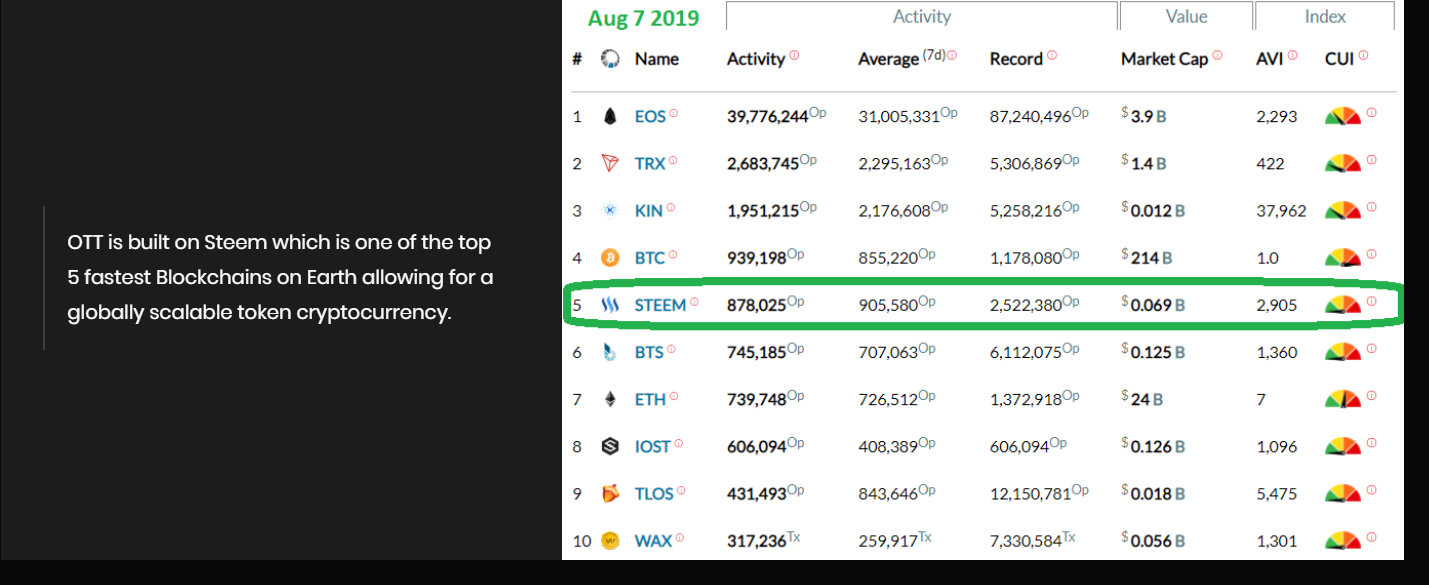Sort by the Record column header
1429x585 pixels.
coord(1017,59)
